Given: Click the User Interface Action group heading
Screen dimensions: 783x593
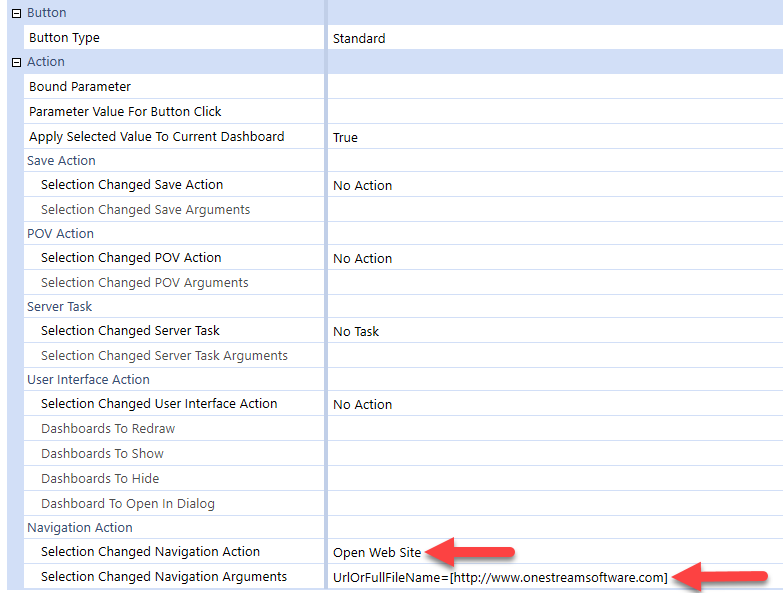Looking at the screenshot, I should [x=88, y=379].
